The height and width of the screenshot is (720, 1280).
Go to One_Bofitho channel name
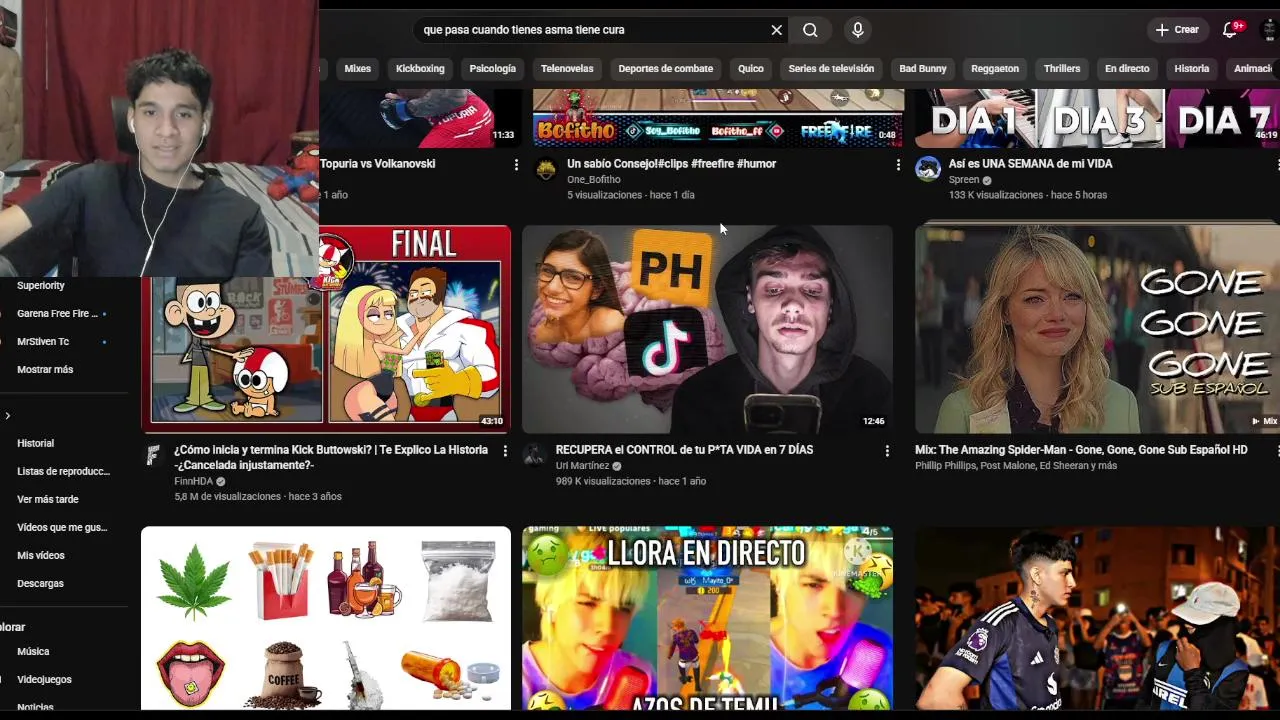pyautogui.click(x=594, y=180)
